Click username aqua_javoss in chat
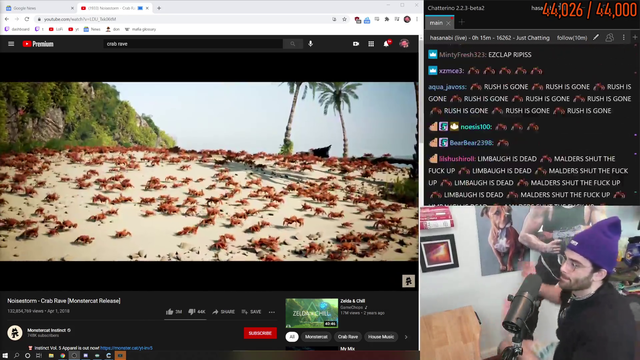 click(447, 87)
